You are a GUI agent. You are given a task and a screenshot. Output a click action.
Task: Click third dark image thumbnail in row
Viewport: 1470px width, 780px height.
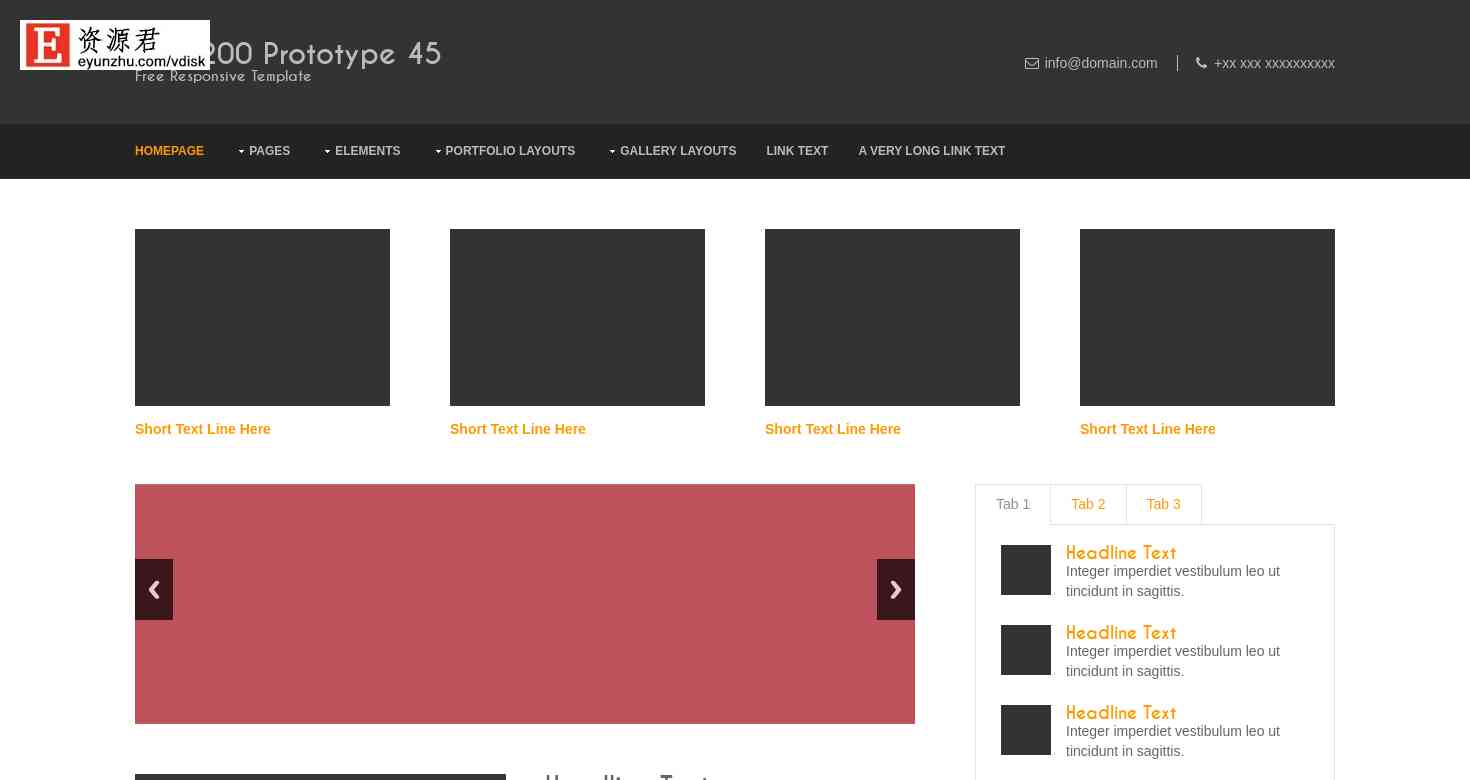point(892,317)
